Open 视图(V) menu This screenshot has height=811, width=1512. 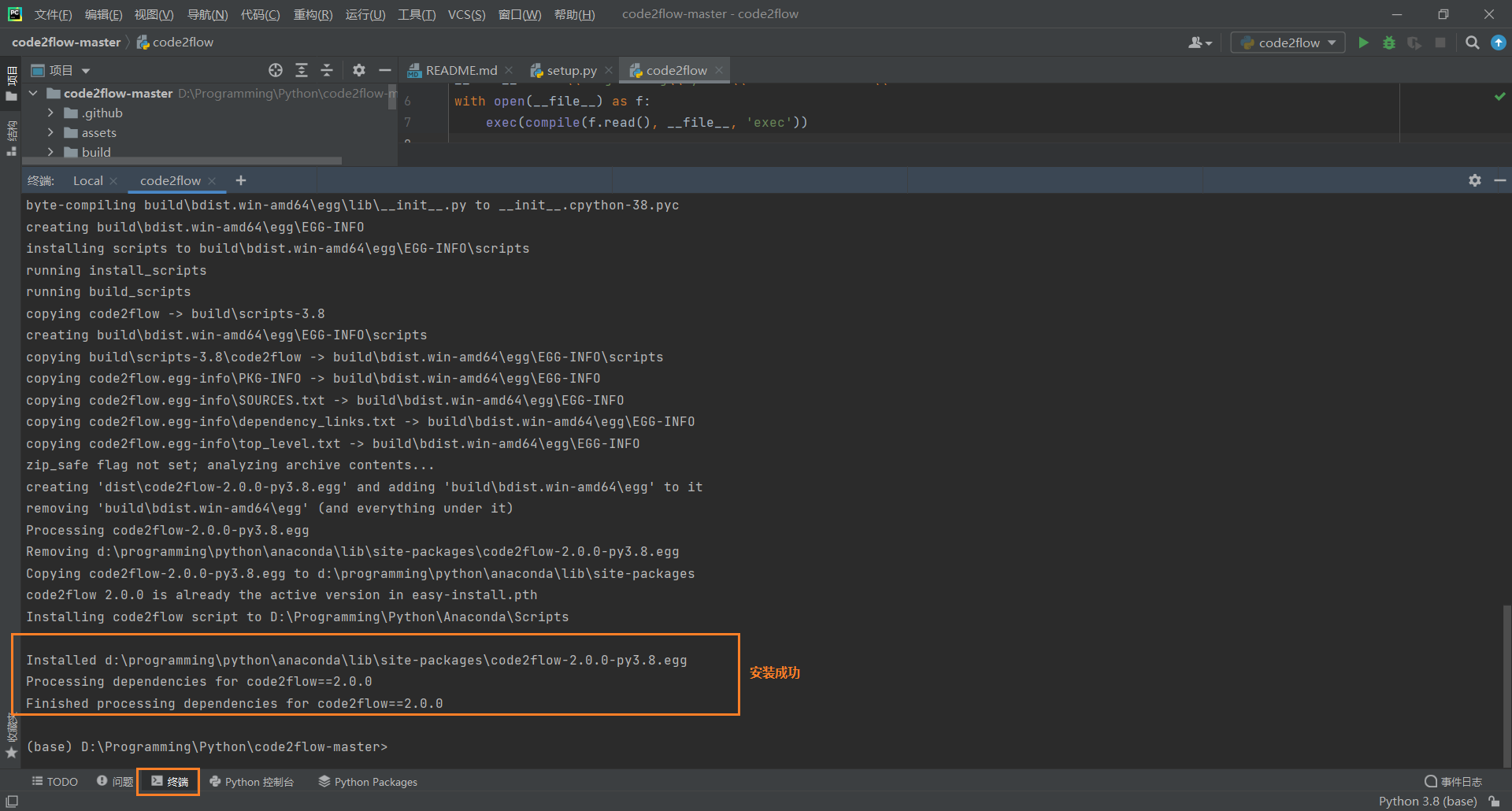point(154,15)
